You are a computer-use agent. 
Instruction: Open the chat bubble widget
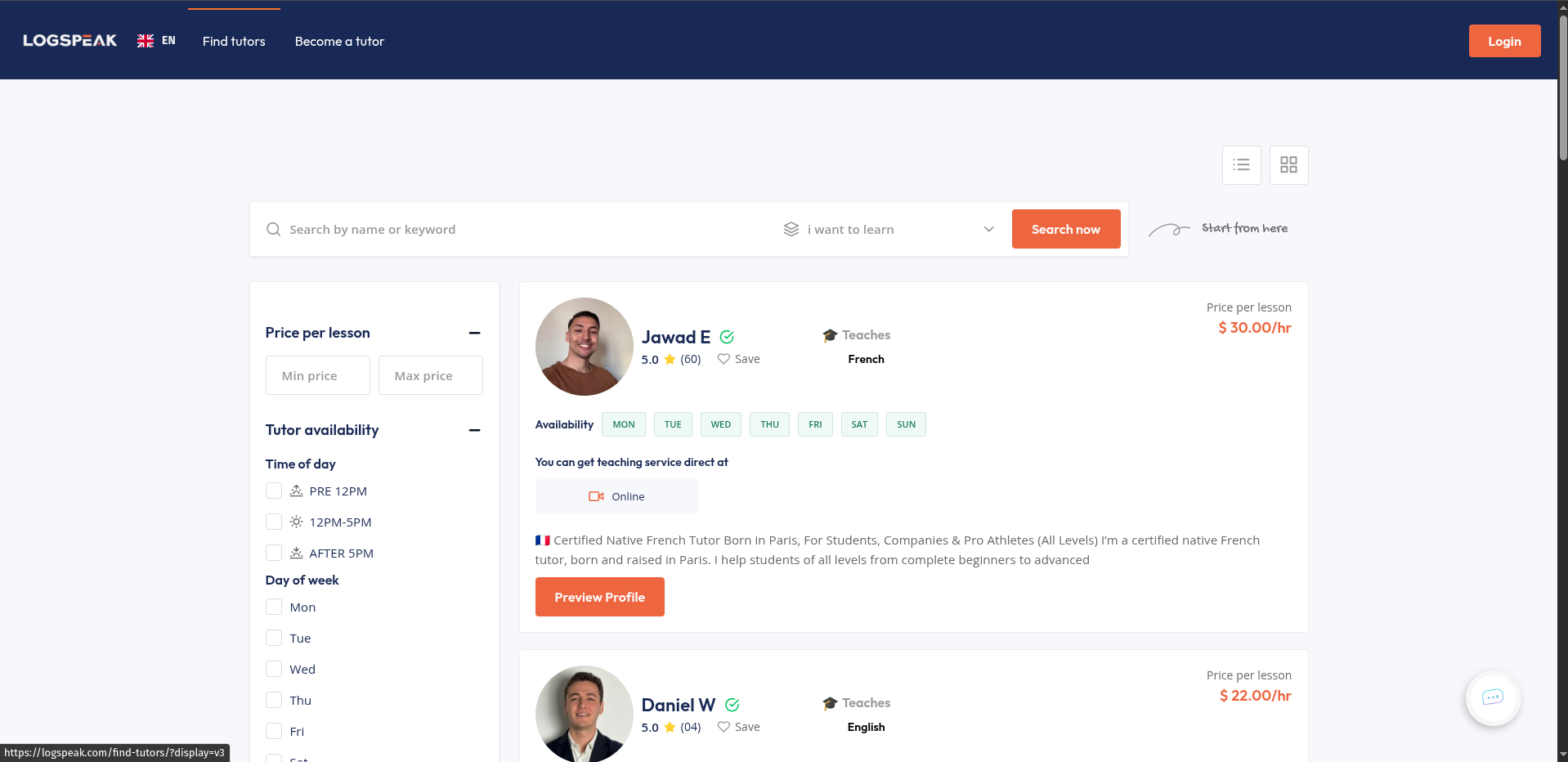coord(1493,697)
